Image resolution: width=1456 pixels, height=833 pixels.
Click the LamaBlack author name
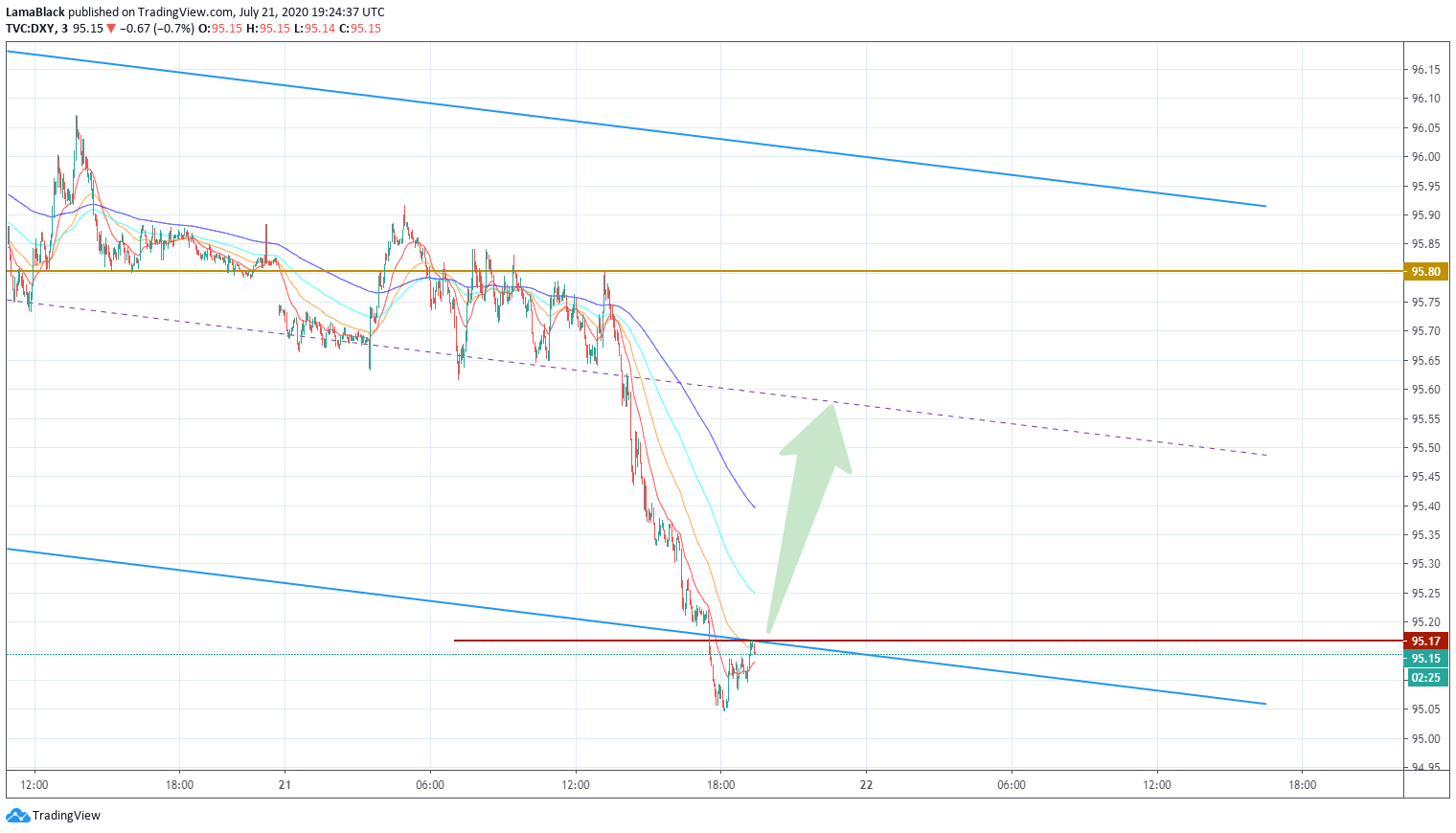point(35,12)
